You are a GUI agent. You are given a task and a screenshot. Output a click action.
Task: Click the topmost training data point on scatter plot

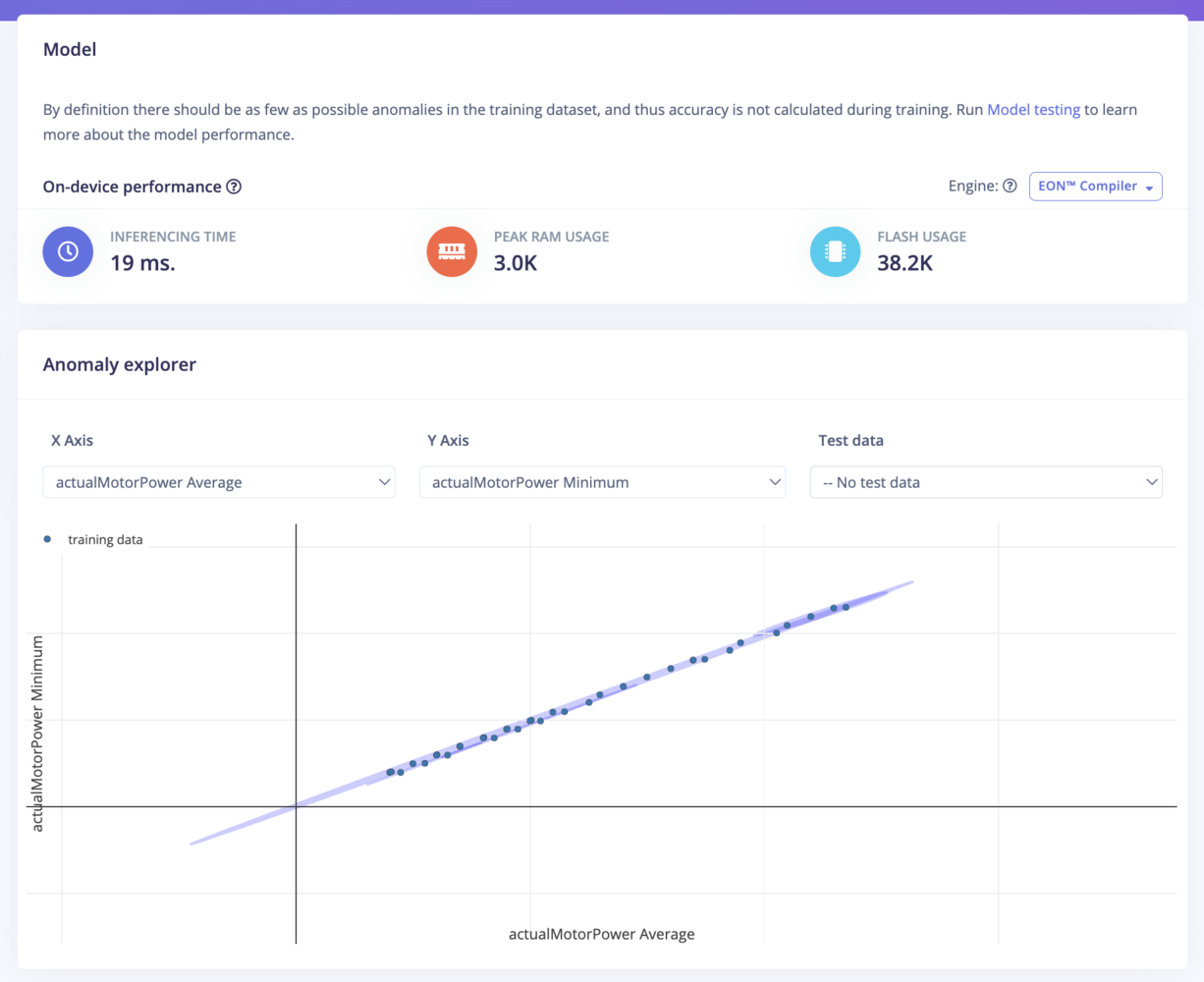pyautogui.click(x=846, y=607)
